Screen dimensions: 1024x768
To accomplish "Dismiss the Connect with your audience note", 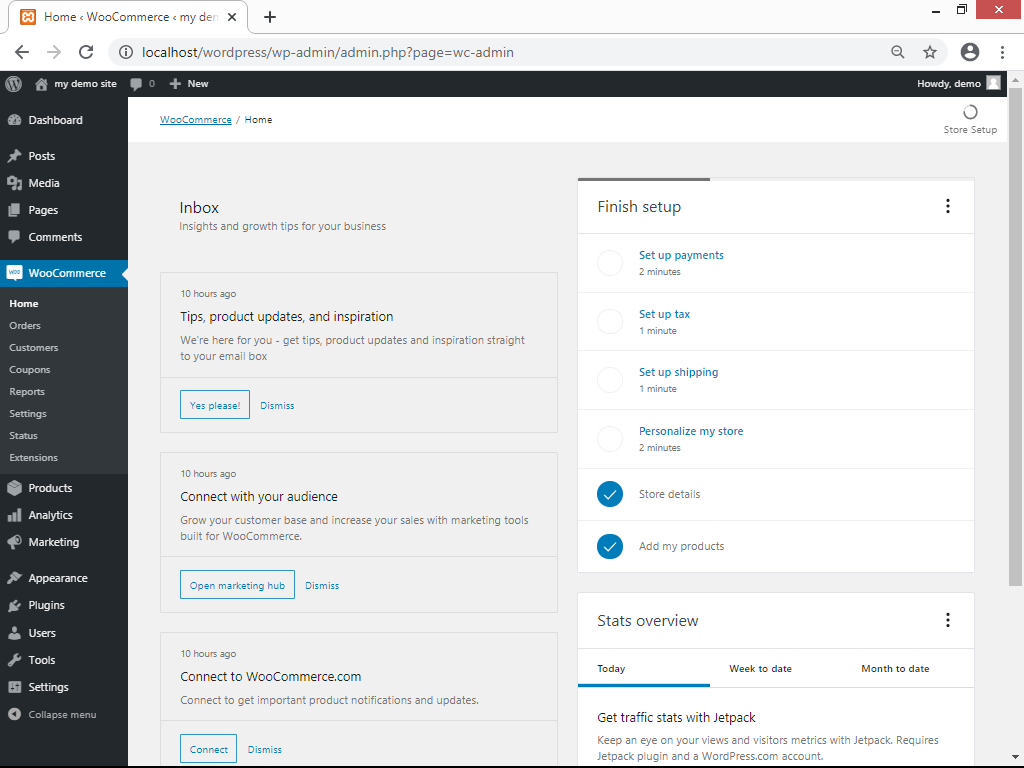I will click(x=322, y=586).
